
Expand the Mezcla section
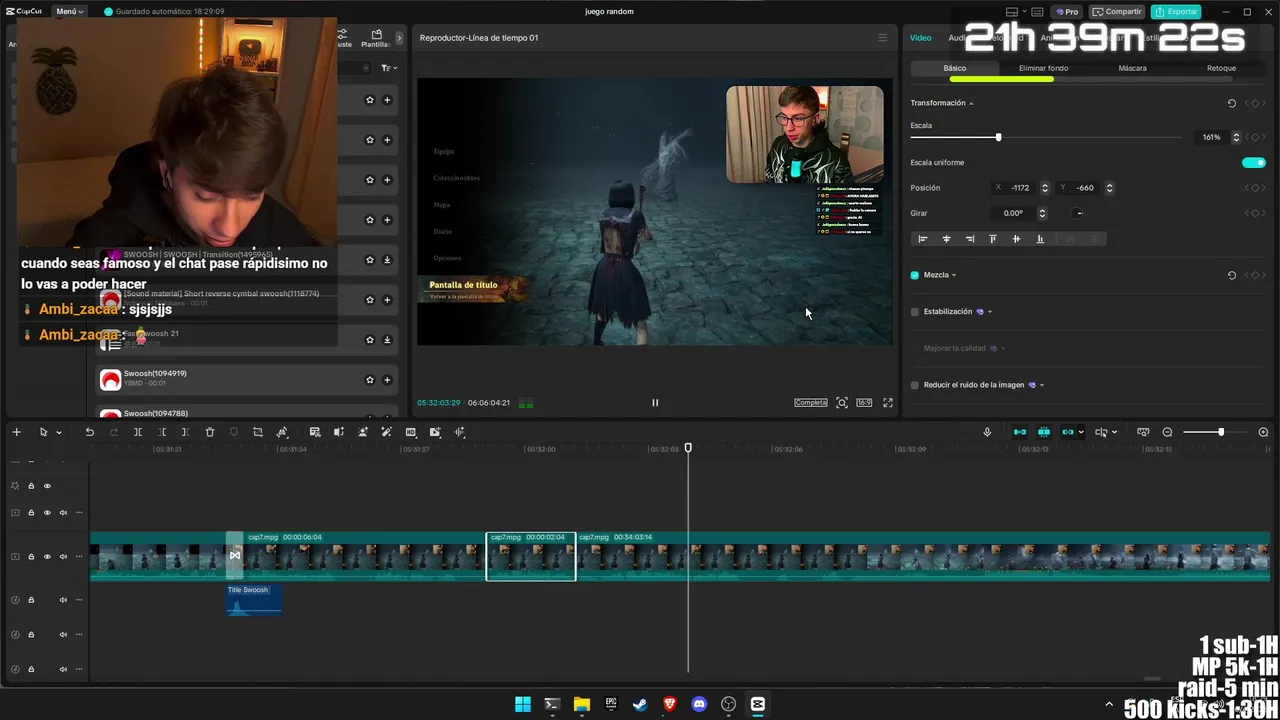[x=954, y=275]
